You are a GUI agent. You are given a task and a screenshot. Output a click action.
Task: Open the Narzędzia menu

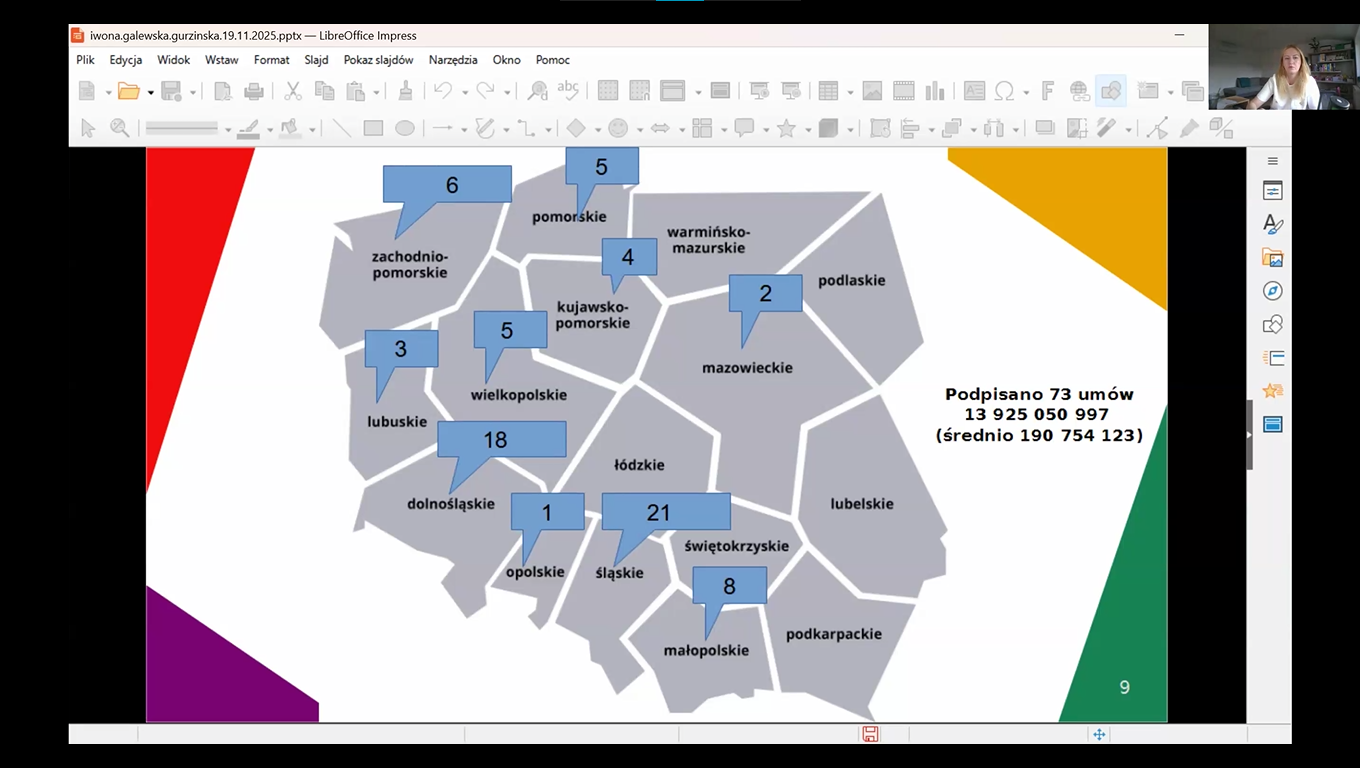click(x=453, y=60)
